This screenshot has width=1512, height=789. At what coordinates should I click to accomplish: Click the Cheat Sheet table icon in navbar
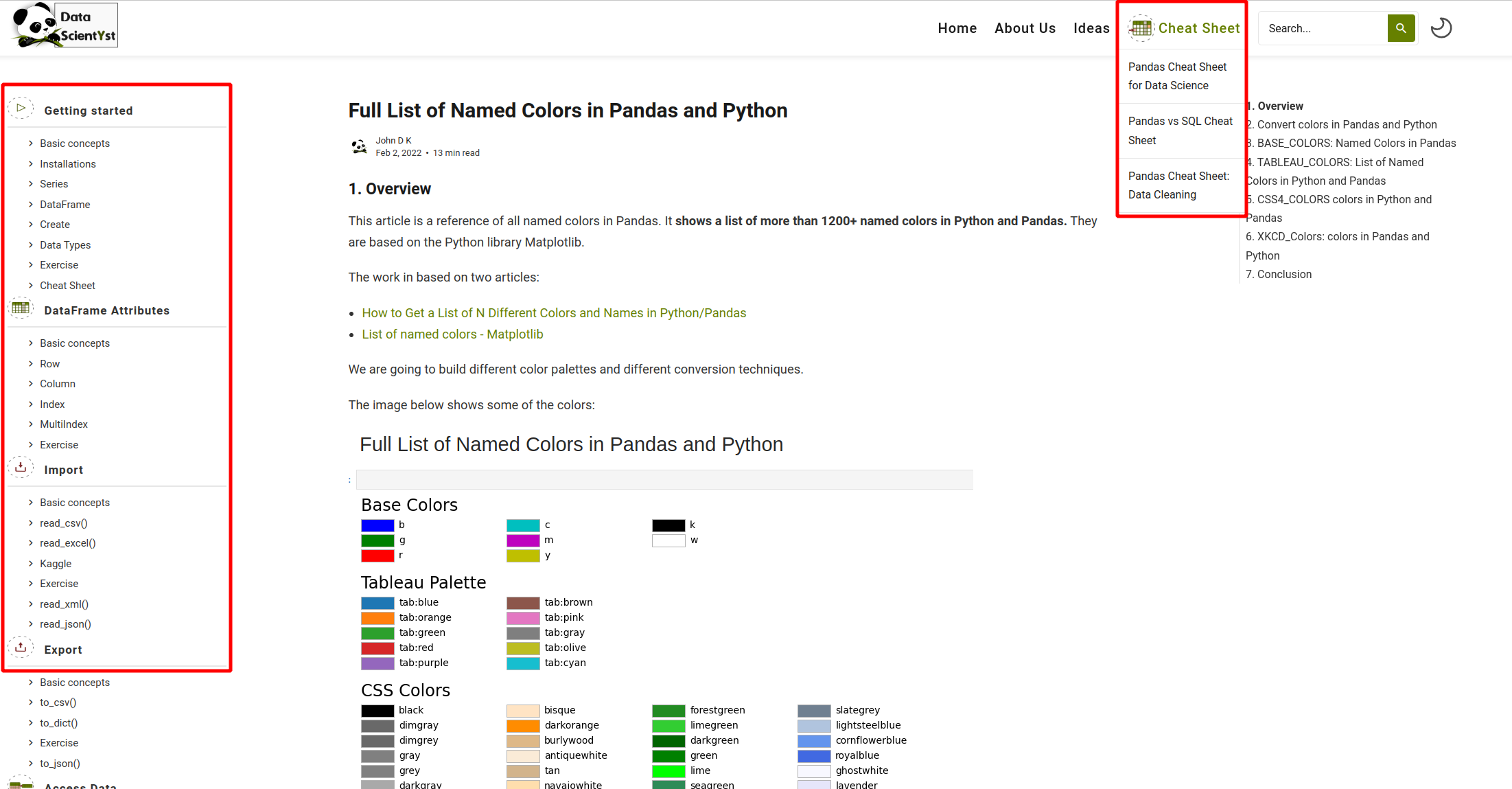click(1141, 28)
